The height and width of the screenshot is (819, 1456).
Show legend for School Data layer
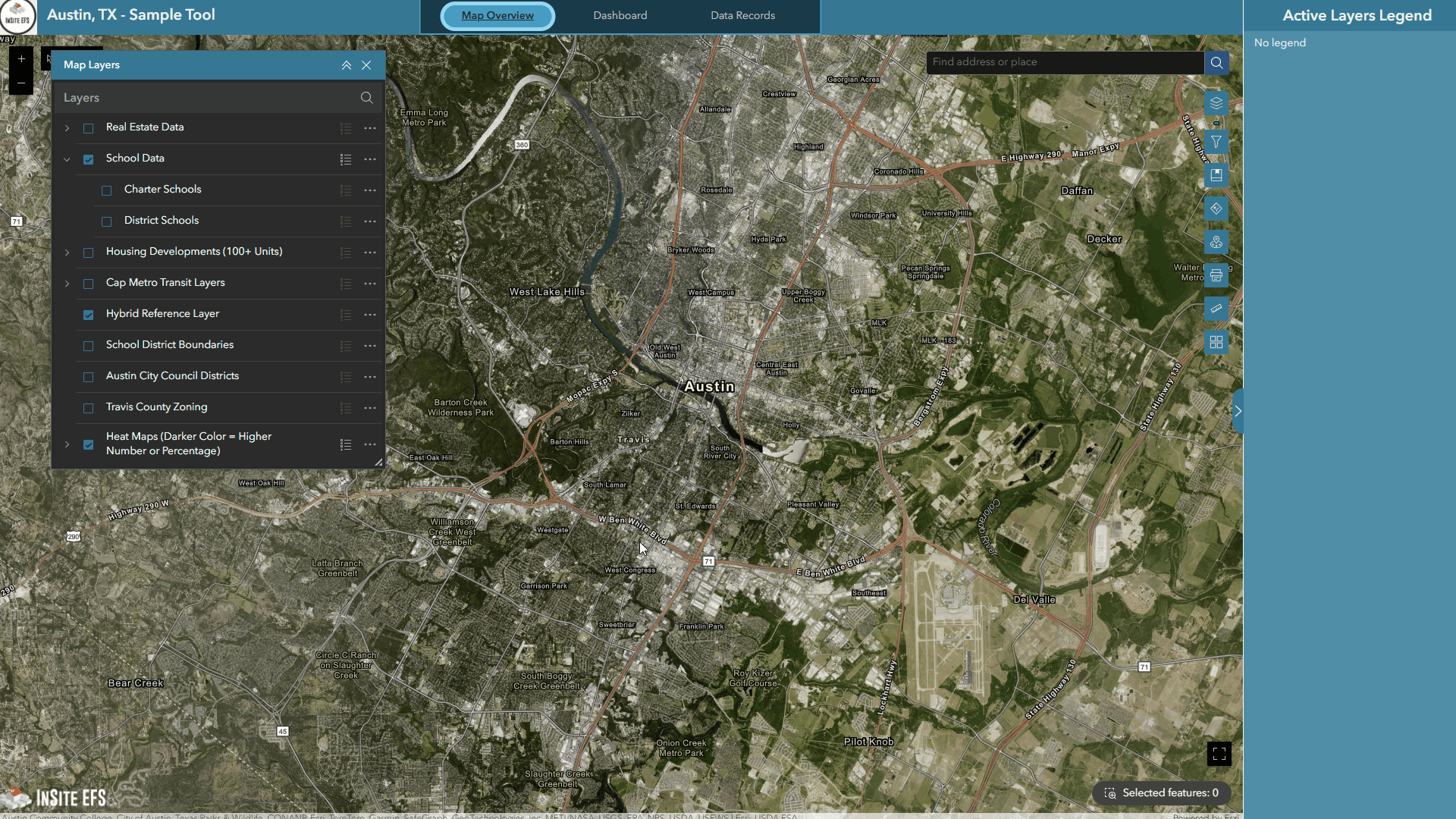(x=346, y=159)
